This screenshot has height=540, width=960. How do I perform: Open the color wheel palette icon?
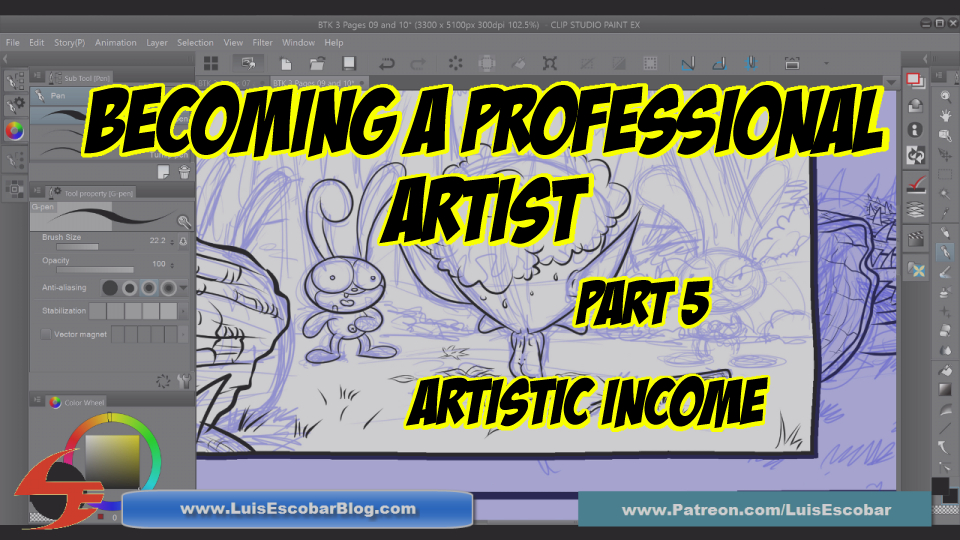14,130
